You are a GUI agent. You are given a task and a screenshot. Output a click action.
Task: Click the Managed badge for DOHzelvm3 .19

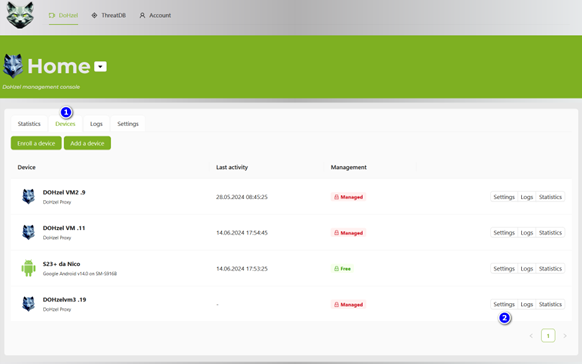tap(348, 305)
